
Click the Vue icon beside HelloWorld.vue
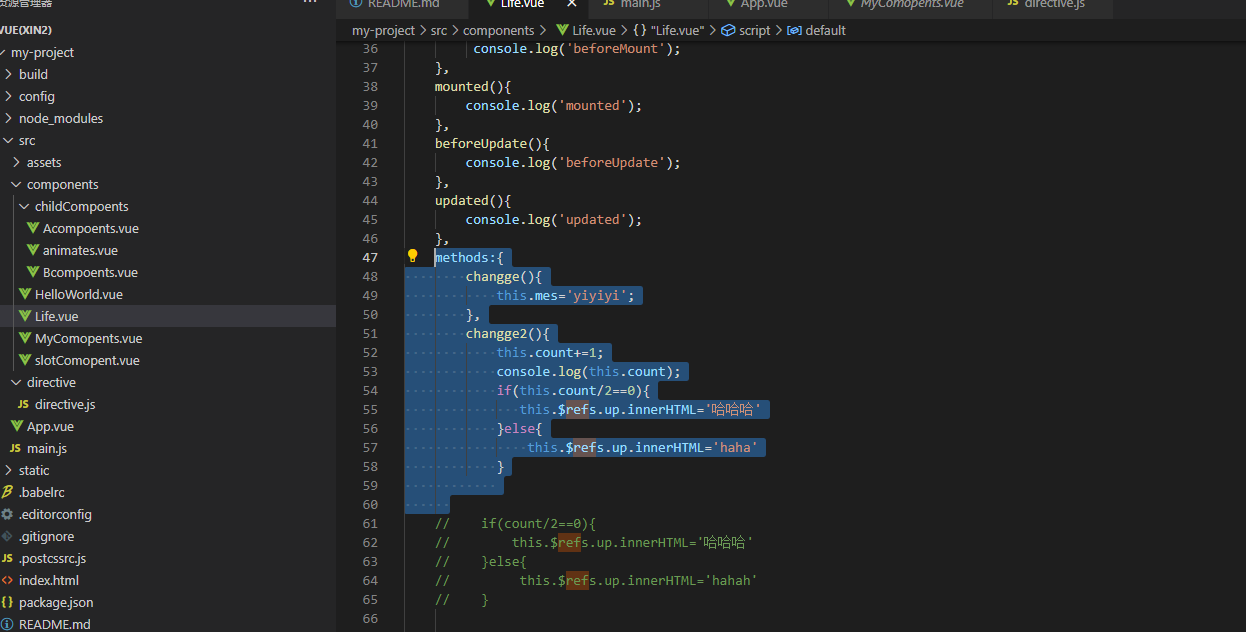[x=25, y=294]
